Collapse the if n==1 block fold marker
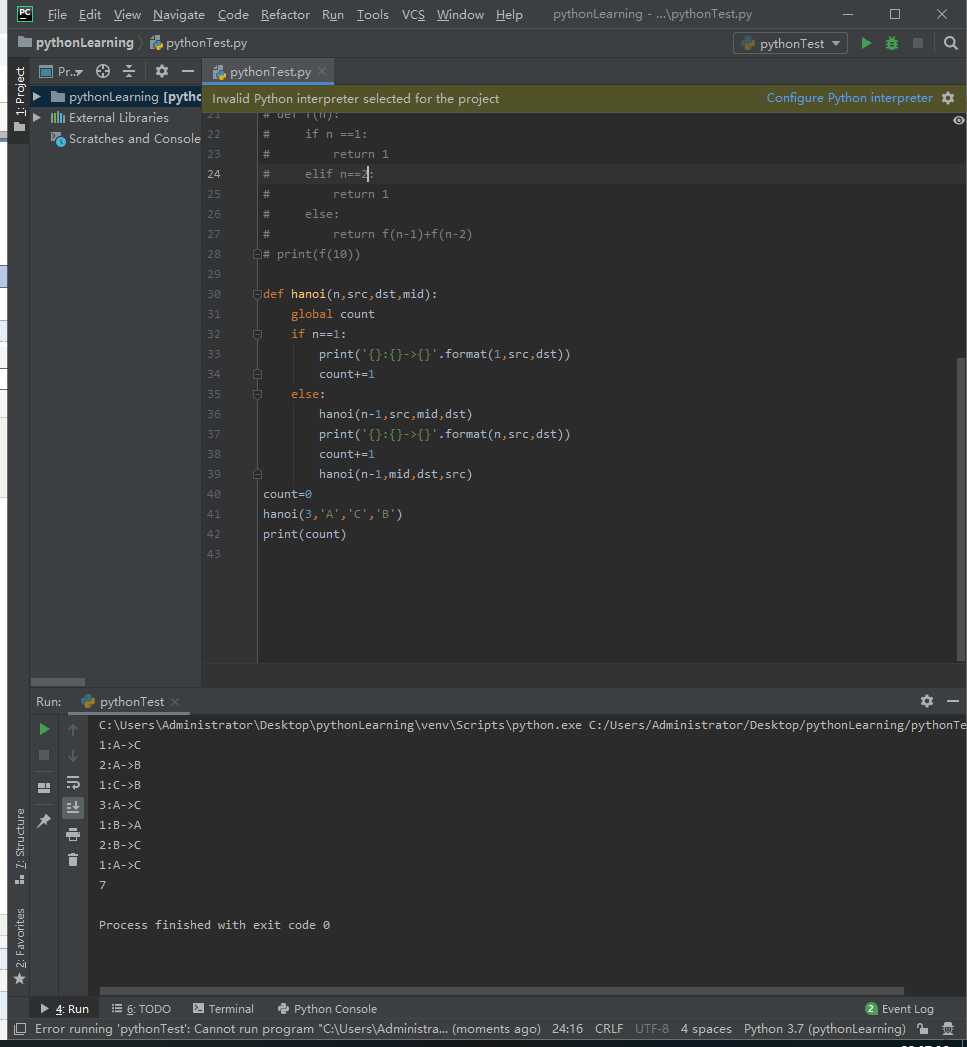Viewport: 967px width, 1047px height. (257, 334)
